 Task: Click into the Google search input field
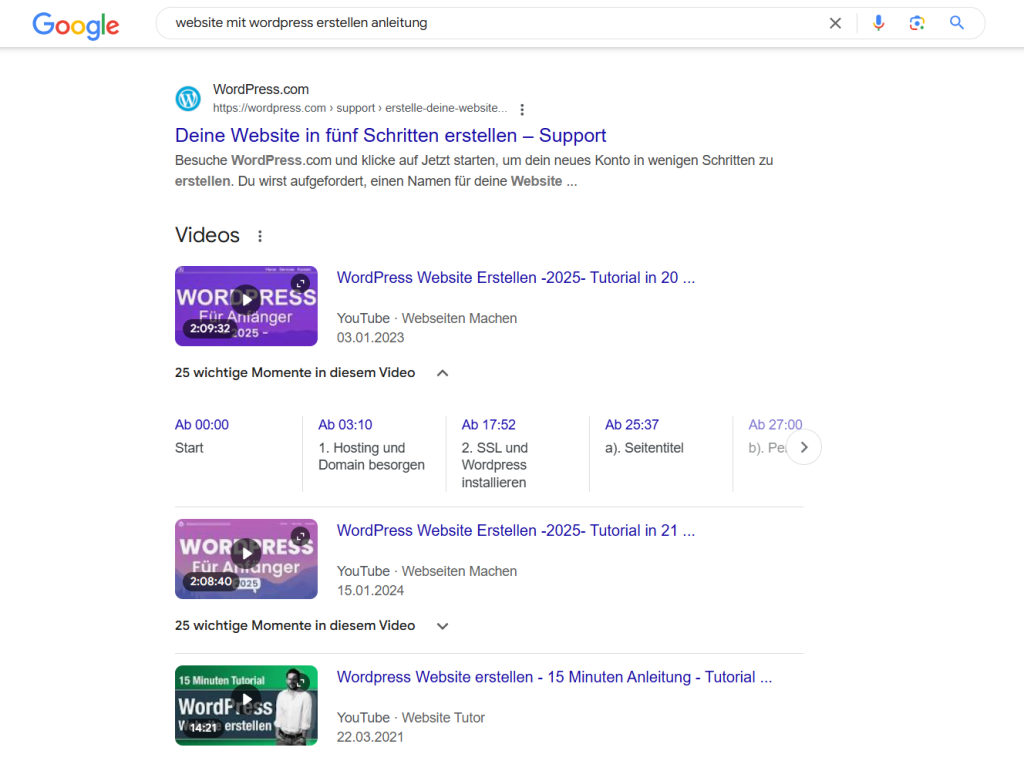pos(490,23)
